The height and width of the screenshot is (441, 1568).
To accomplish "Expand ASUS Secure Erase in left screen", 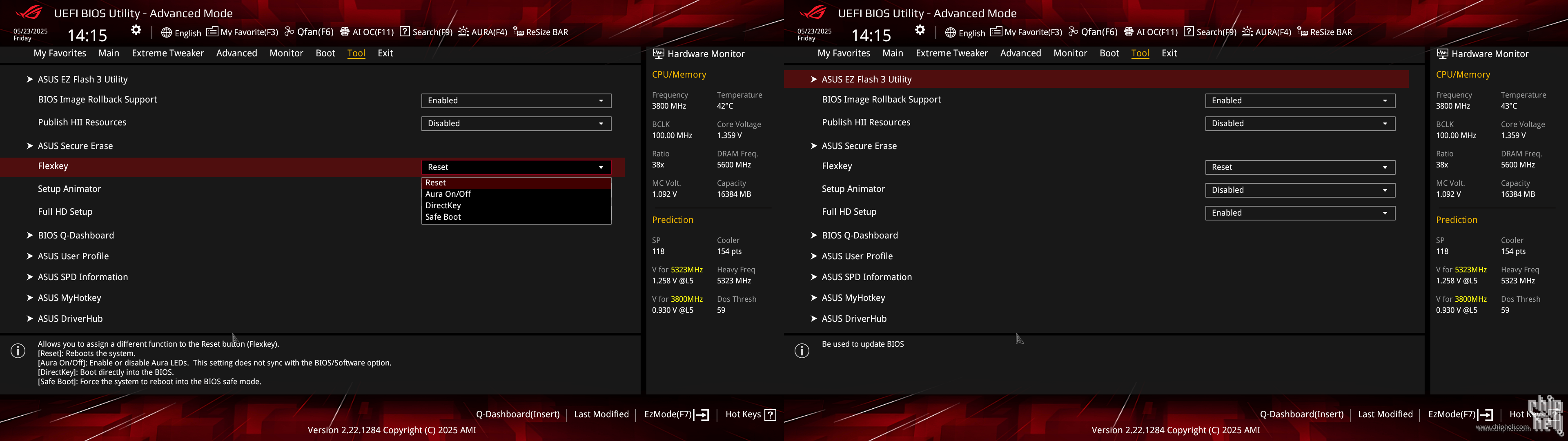I will [x=76, y=146].
